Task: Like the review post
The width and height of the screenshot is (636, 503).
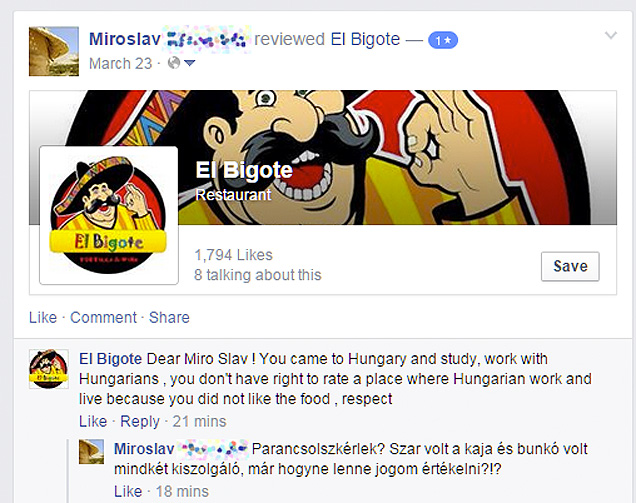Action: [43, 317]
